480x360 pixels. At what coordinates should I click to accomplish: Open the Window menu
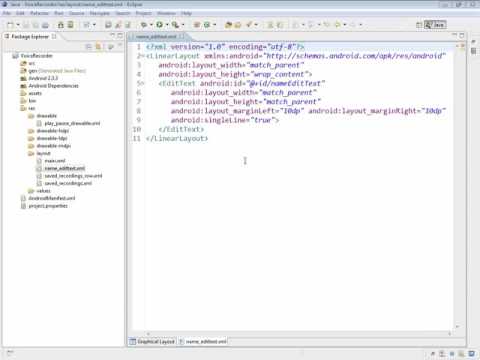pyautogui.click(x=166, y=13)
